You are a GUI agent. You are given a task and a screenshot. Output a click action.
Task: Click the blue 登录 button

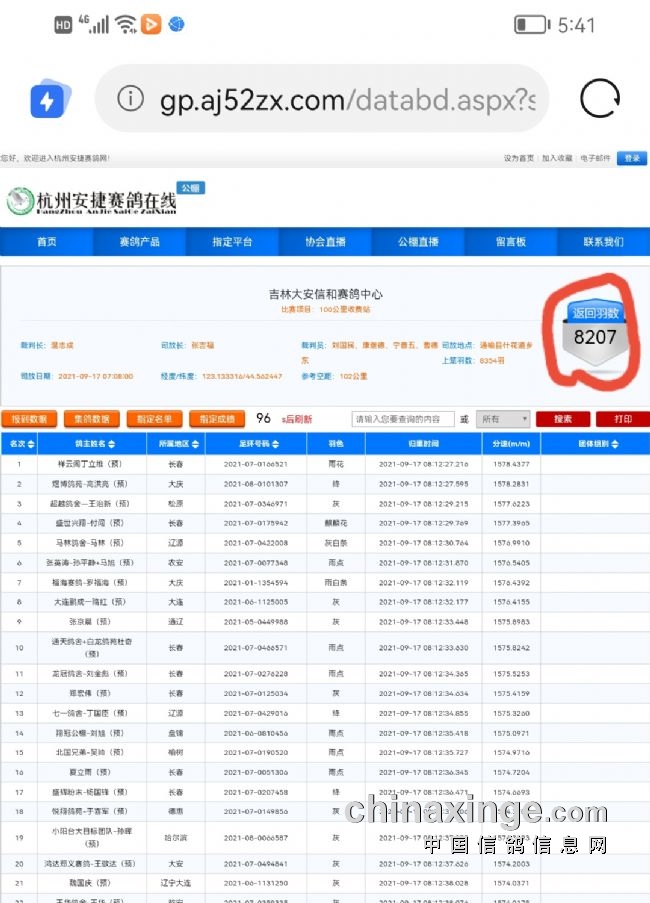point(632,158)
